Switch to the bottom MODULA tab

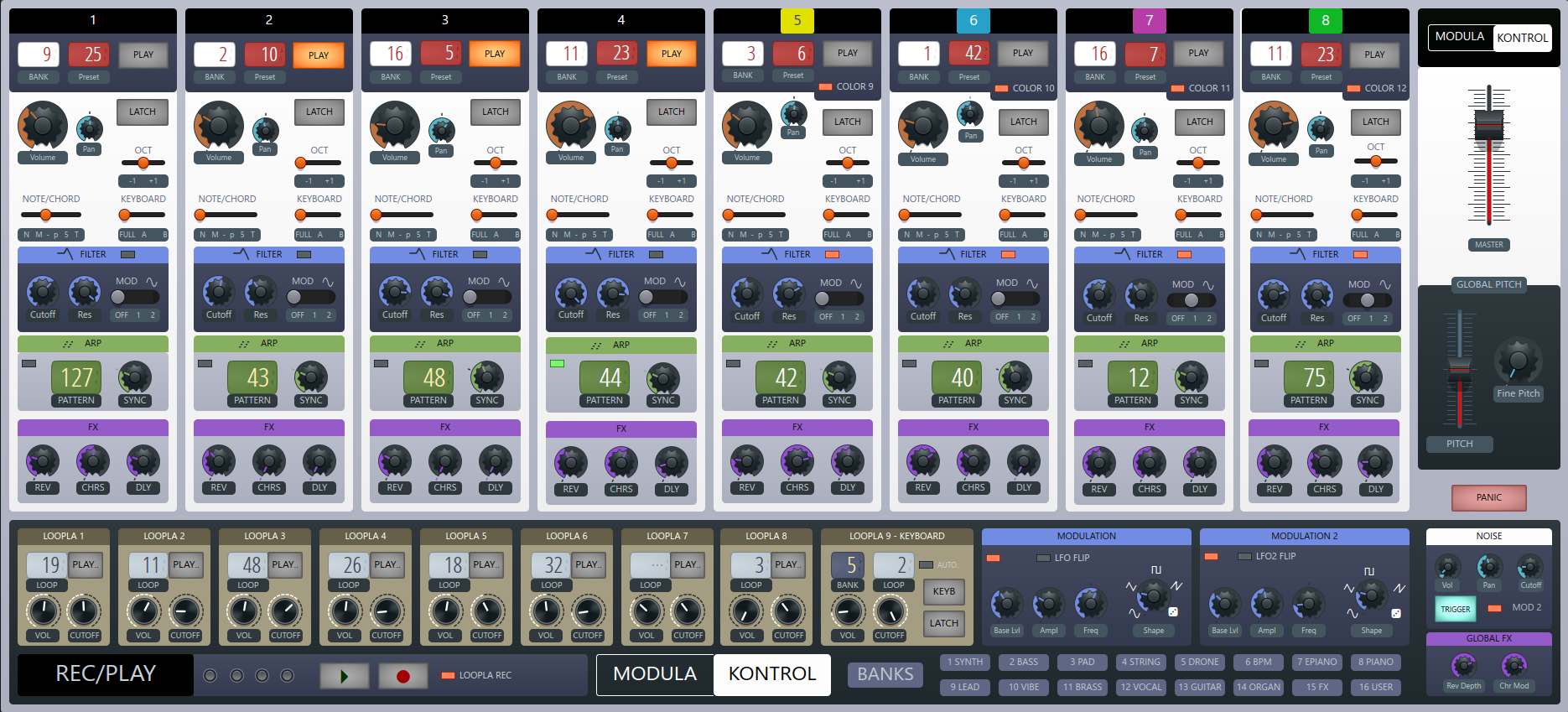pos(655,674)
